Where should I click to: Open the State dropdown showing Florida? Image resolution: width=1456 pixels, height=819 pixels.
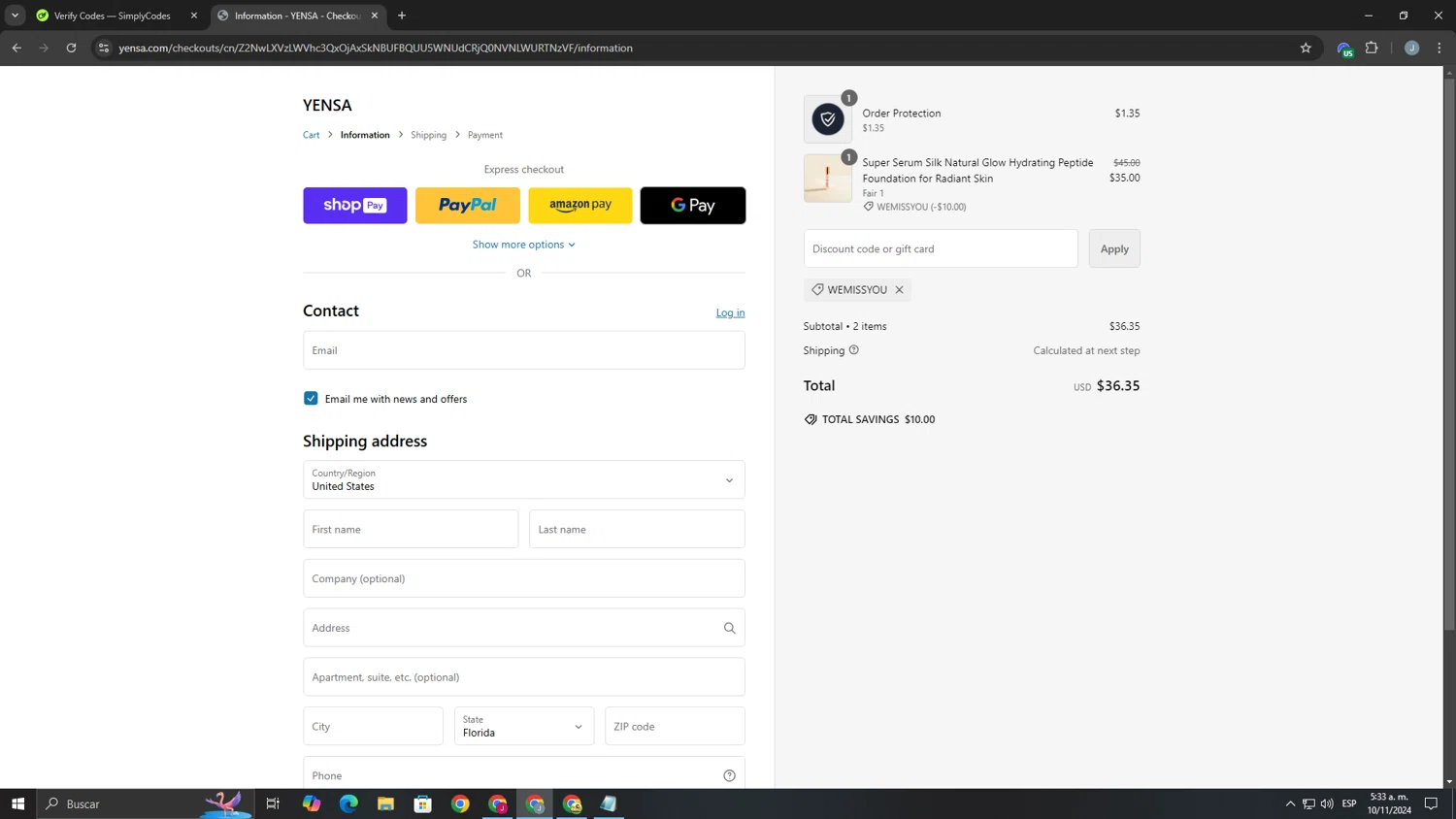pos(524,726)
